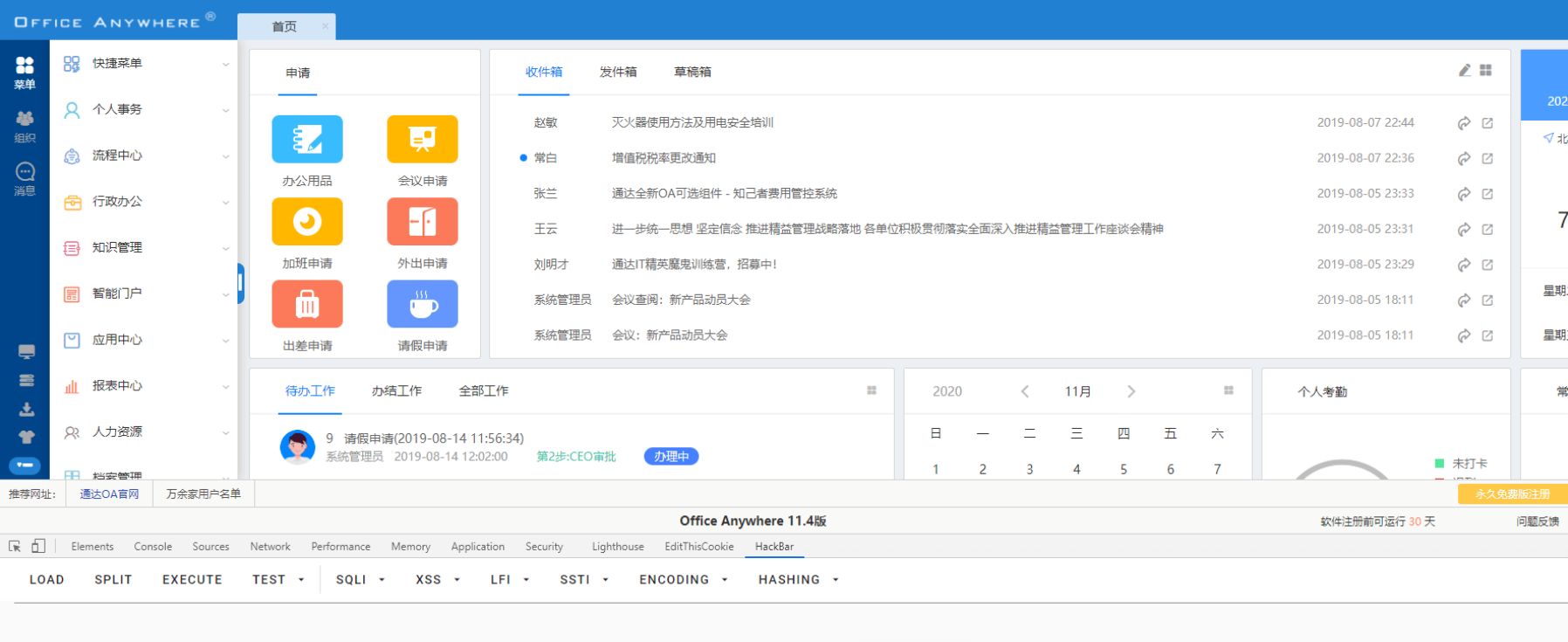Open the 外出申请 icon

[422, 222]
